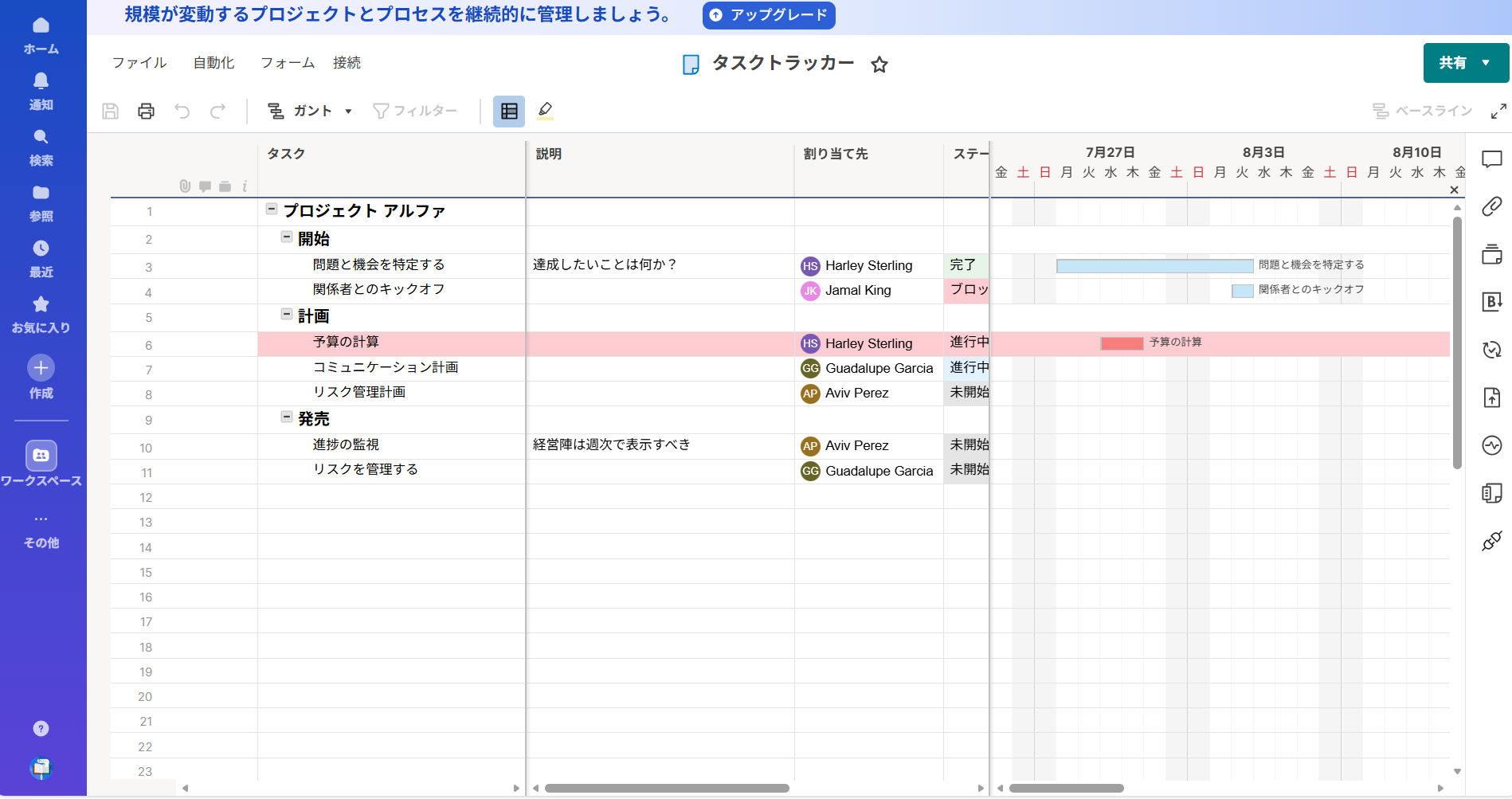Undo the last change
This screenshot has height=799, width=1512.
182,111
